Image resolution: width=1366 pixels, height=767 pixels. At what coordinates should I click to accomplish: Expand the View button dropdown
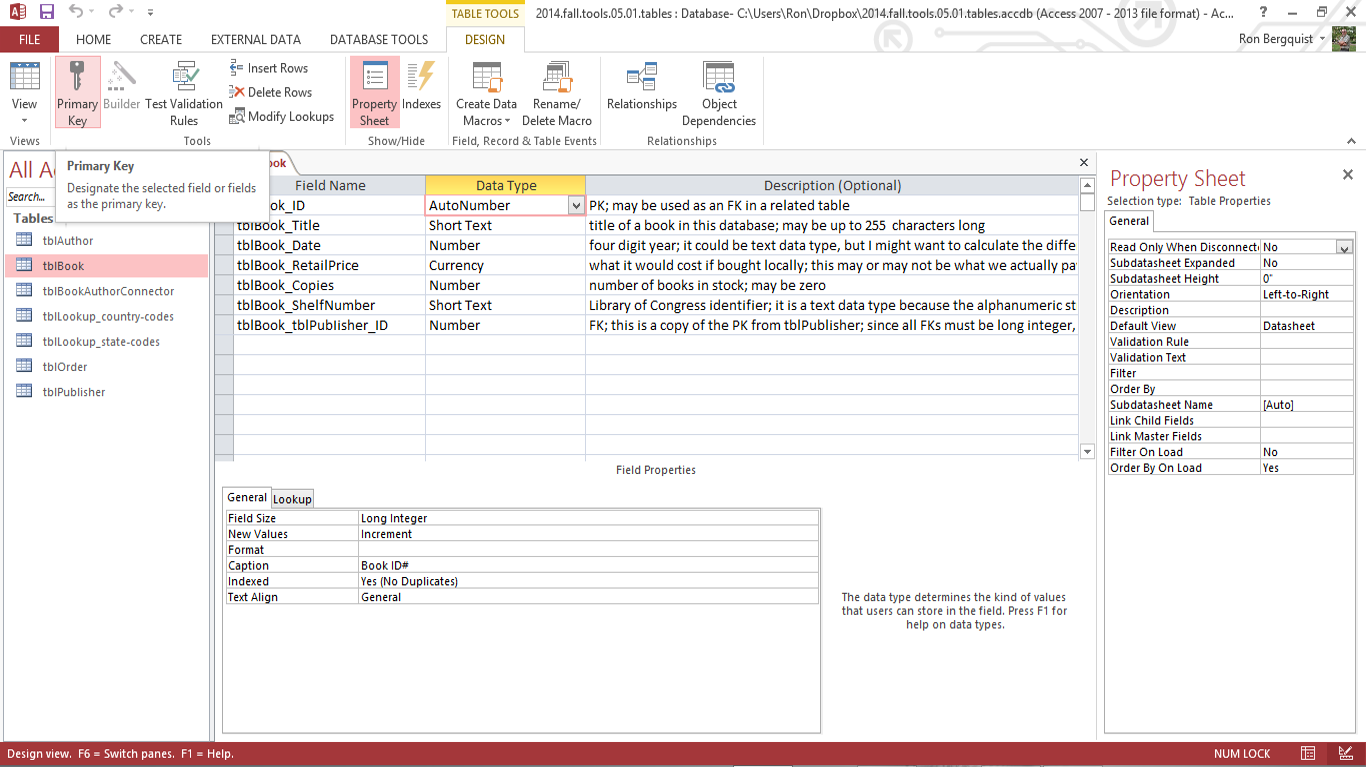click(x=25, y=120)
